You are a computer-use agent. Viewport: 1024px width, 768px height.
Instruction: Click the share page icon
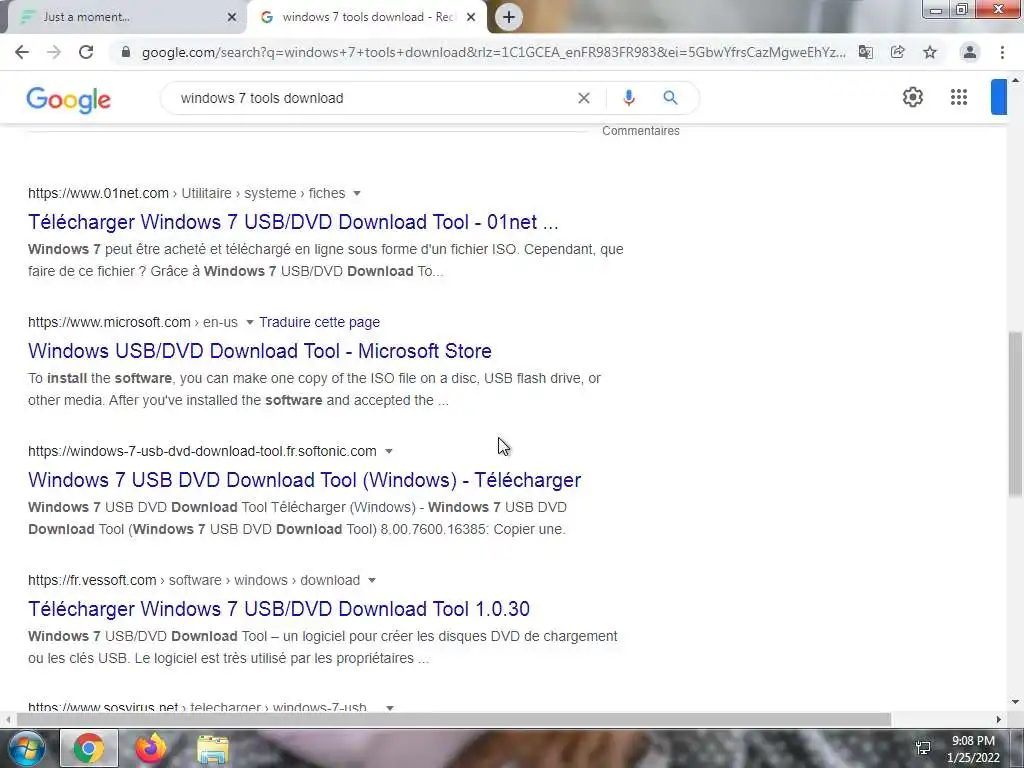coord(898,52)
